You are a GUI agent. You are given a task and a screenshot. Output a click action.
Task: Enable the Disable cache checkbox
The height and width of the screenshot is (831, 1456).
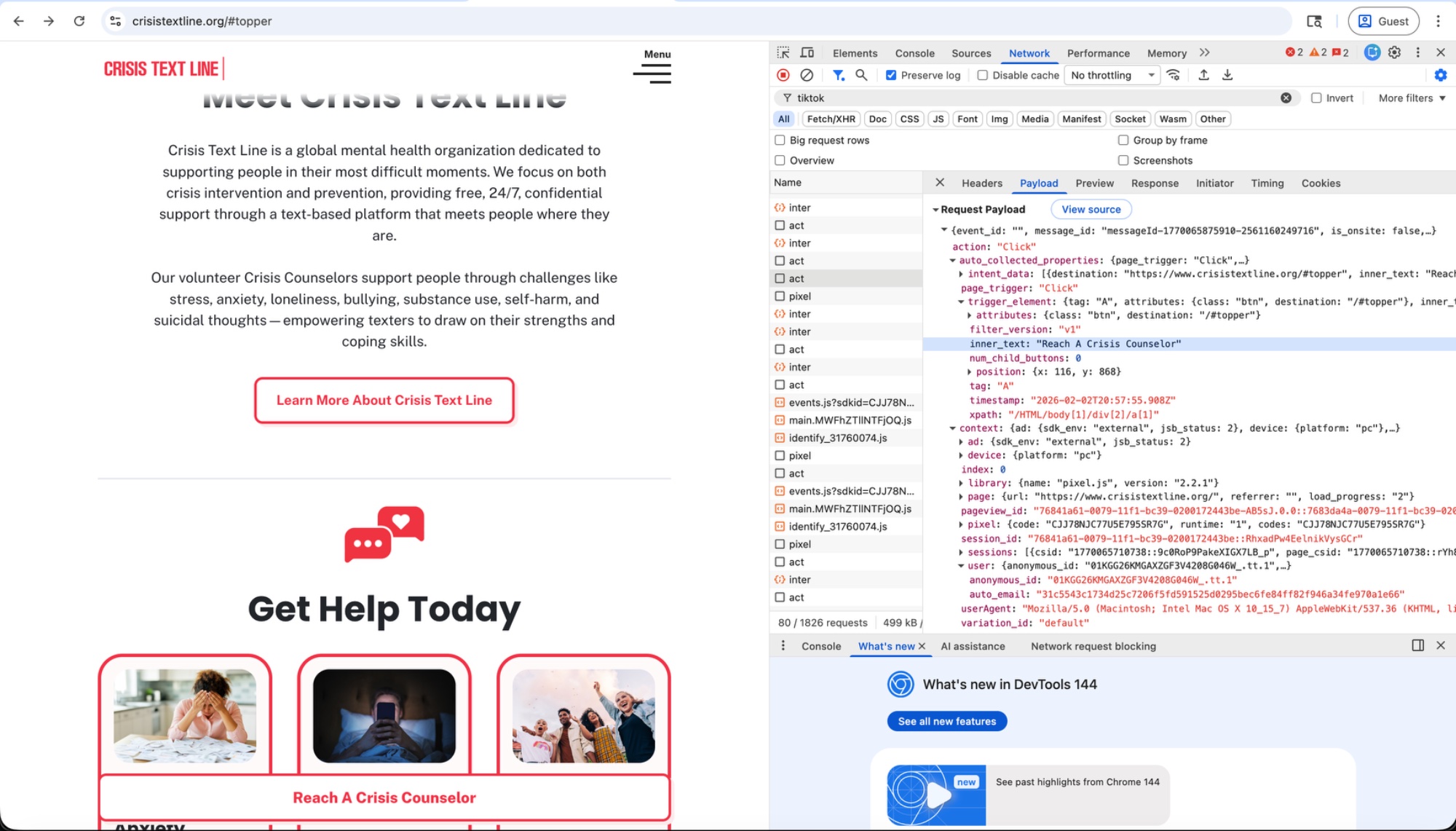click(983, 75)
